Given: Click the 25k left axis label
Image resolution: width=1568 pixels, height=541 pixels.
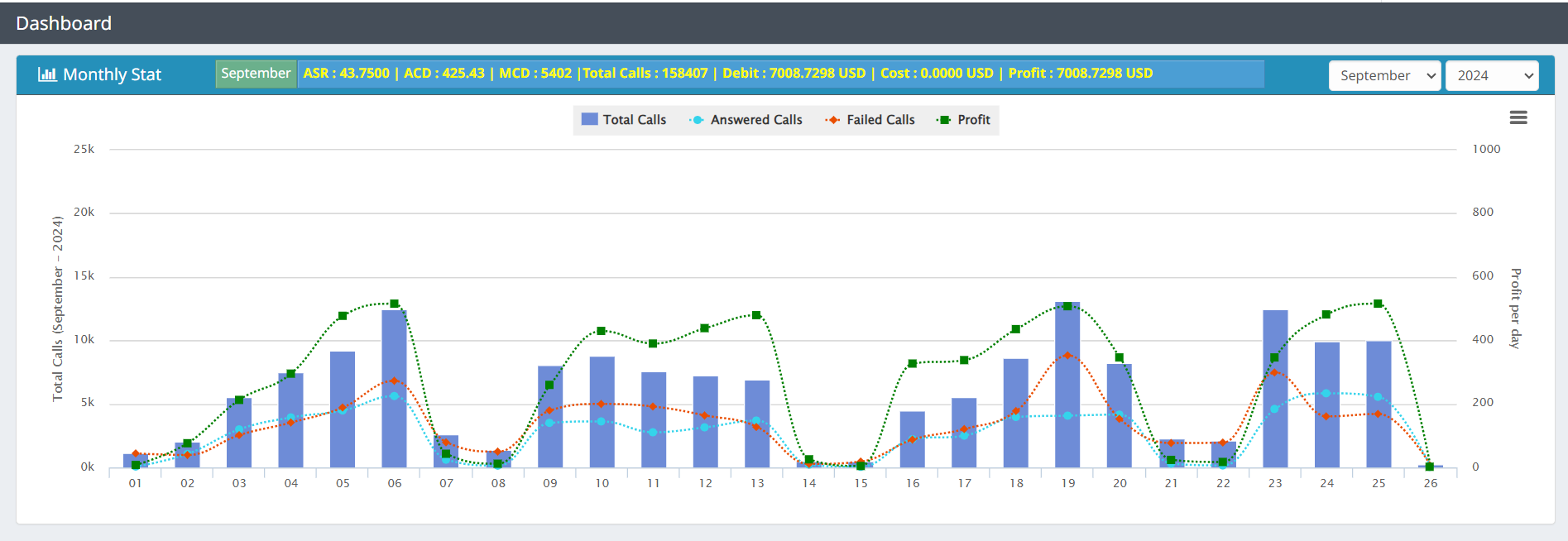Looking at the screenshot, I should click(x=84, y=149).
